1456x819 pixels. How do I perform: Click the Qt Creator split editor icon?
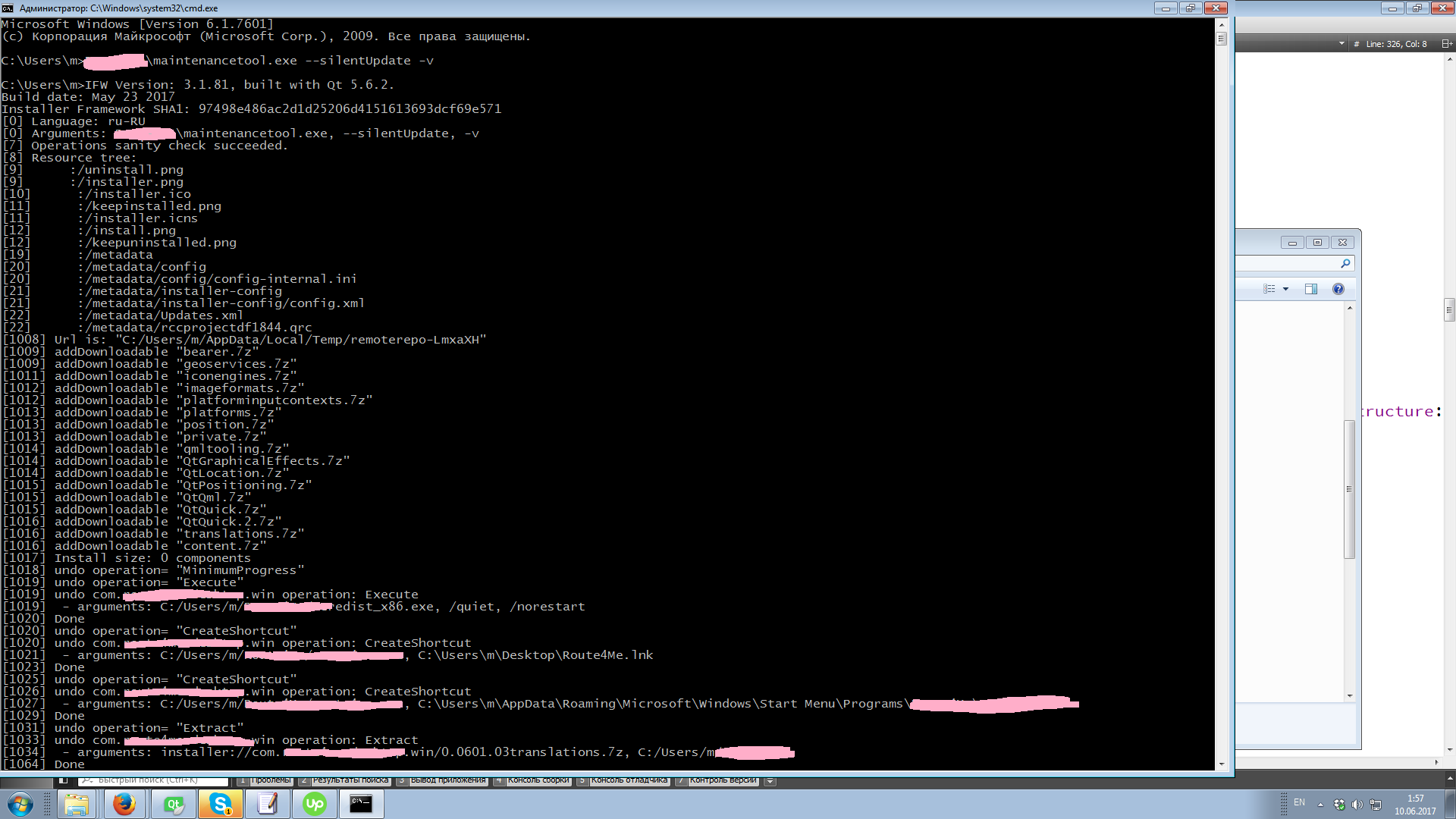click(x=1446, y=44)
